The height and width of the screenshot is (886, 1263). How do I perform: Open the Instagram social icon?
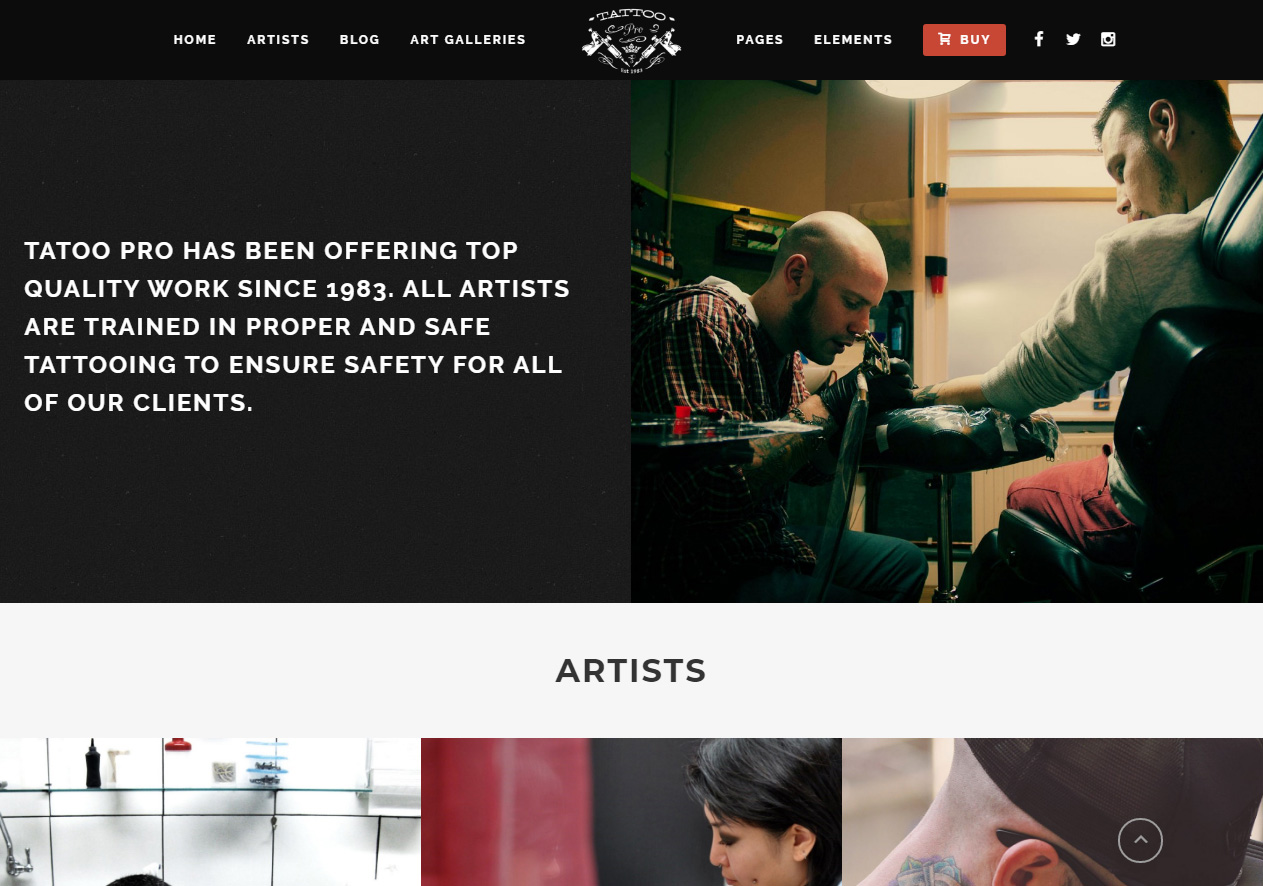pos(1108,40)
